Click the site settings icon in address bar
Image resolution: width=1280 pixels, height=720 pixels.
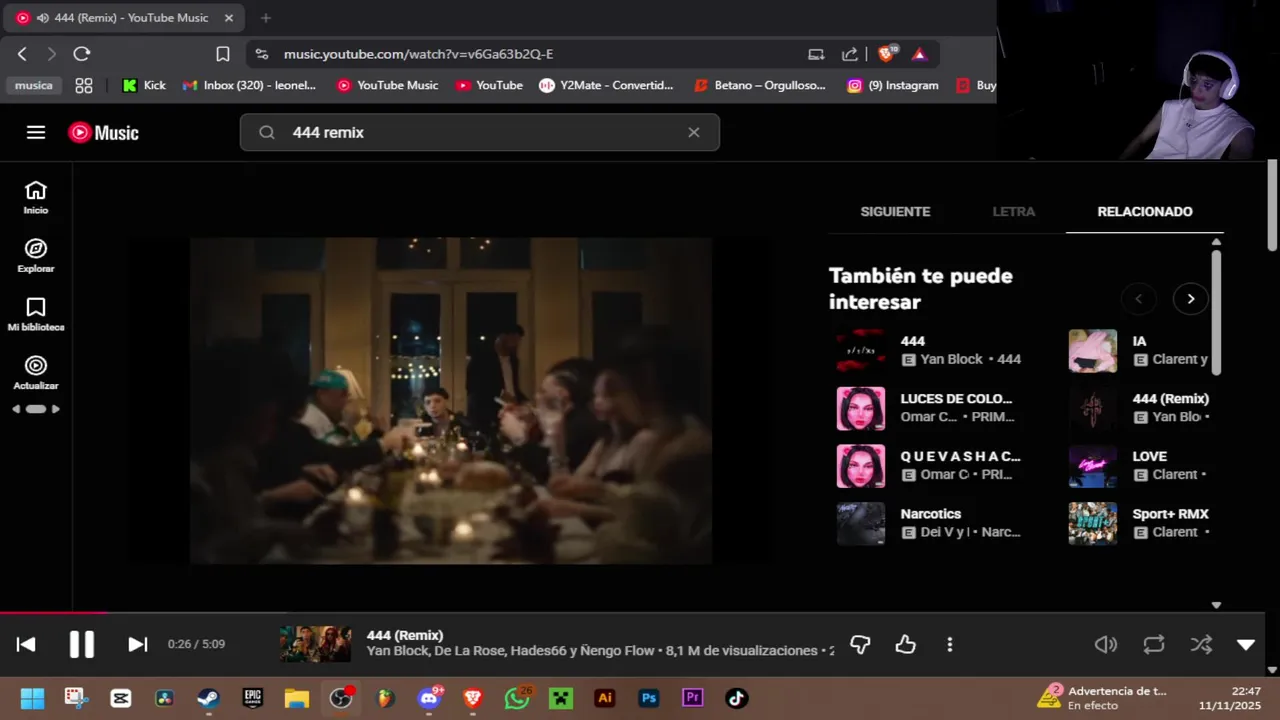261,54
